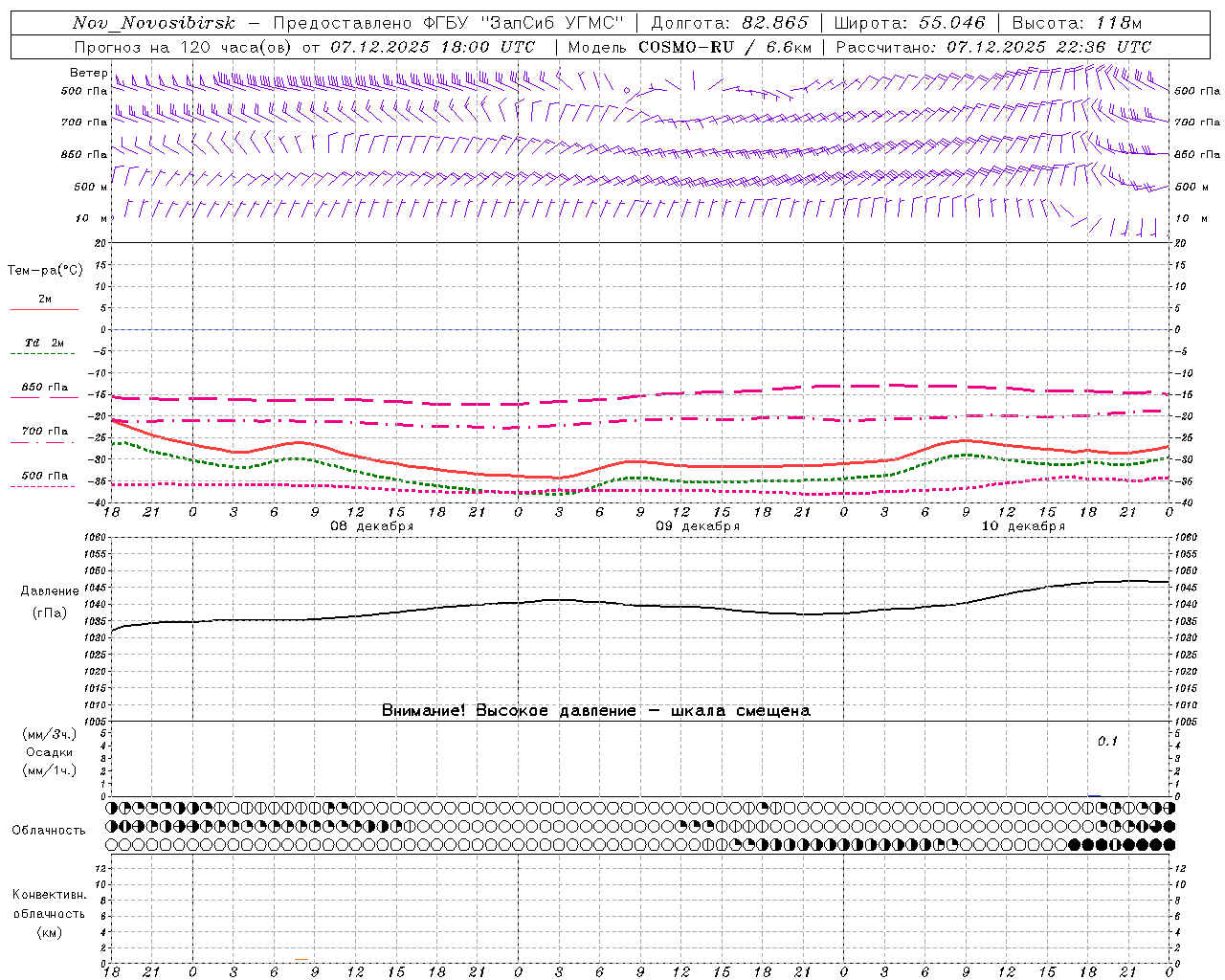Click the station name "Nov_Novosibirsk" in the header
Image resolution: width=1225 pixels, height=980 pixels.
pyautogui.click(x=154, y=23)
